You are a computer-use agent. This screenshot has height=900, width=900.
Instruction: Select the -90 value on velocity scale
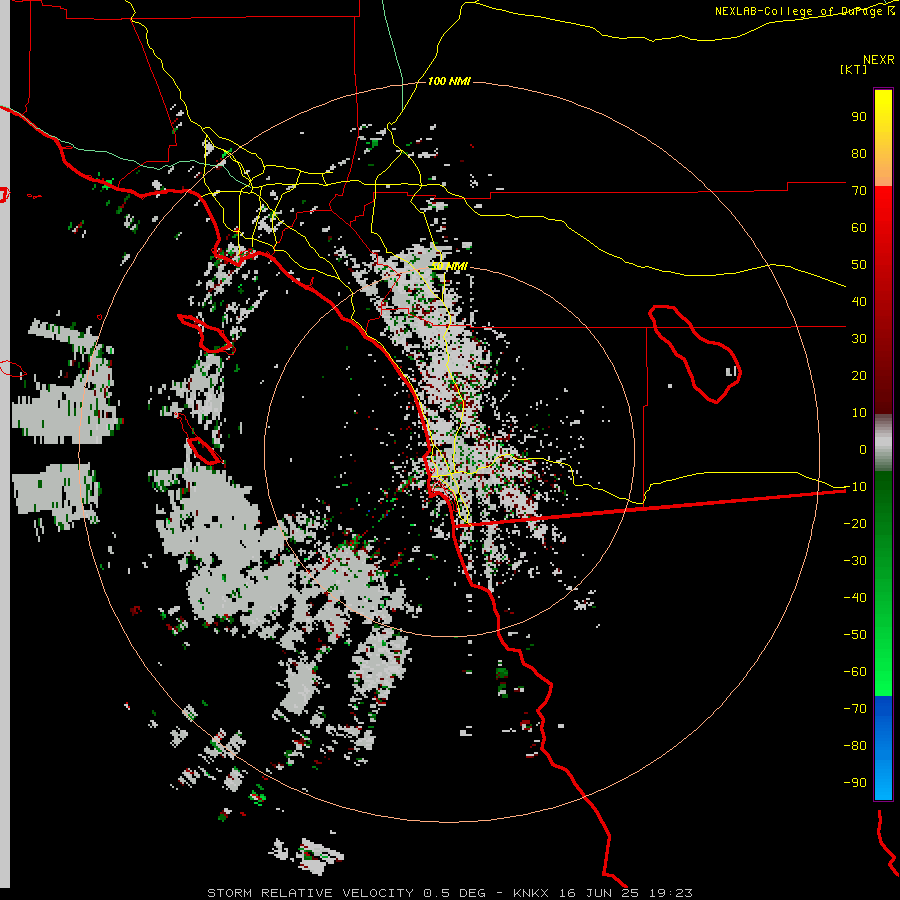pyautogui.click(x=855, y=783)
